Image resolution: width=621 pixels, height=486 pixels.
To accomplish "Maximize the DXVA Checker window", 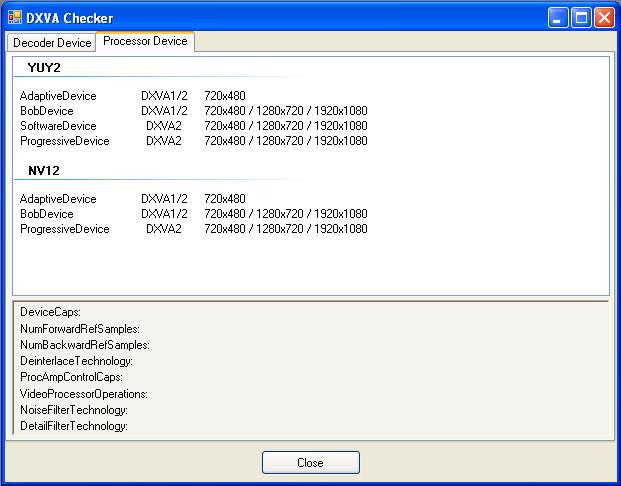I will (x=581, y=18).
